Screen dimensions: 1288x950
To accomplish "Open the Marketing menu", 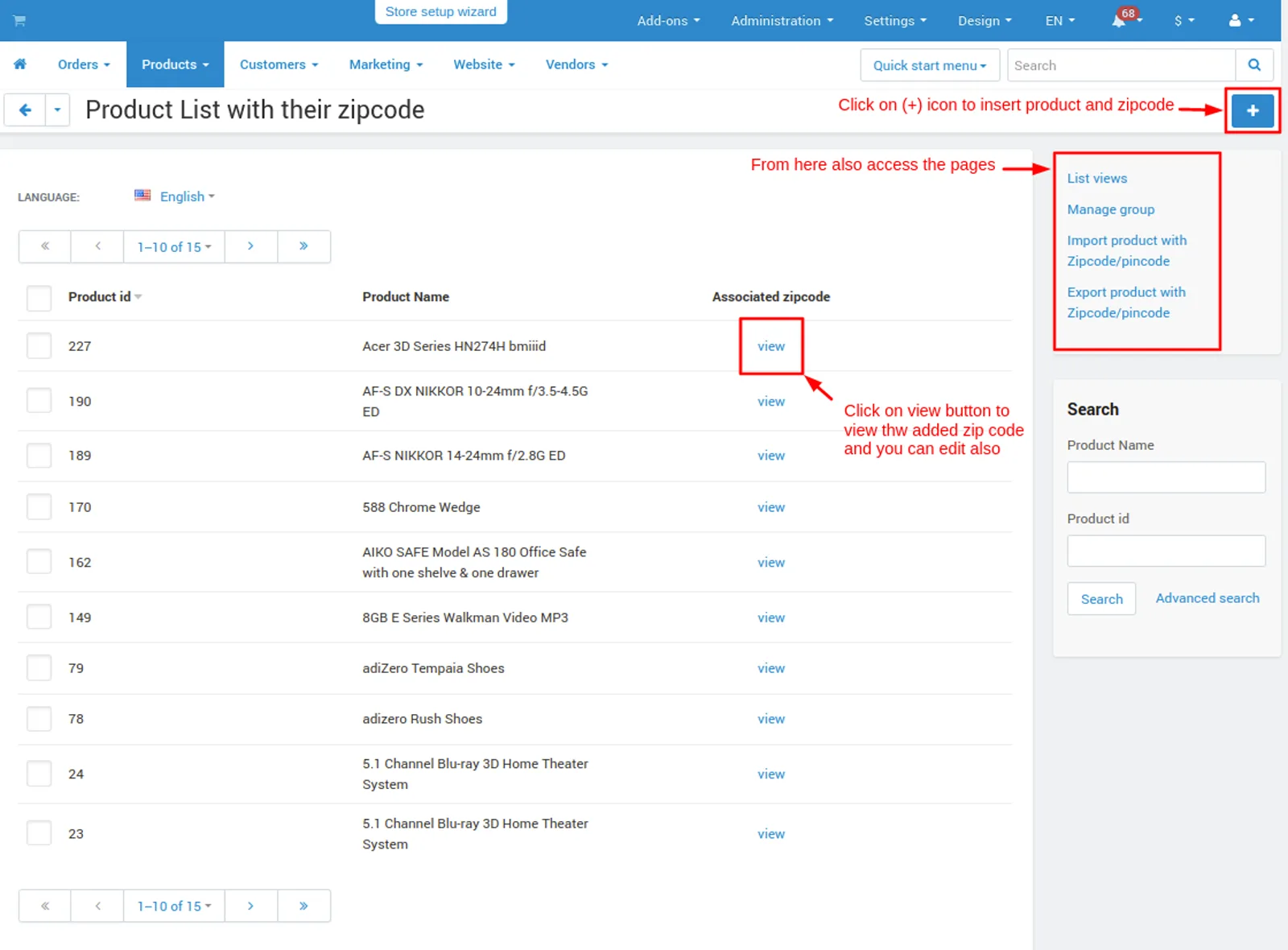I will tap(386, 64).
